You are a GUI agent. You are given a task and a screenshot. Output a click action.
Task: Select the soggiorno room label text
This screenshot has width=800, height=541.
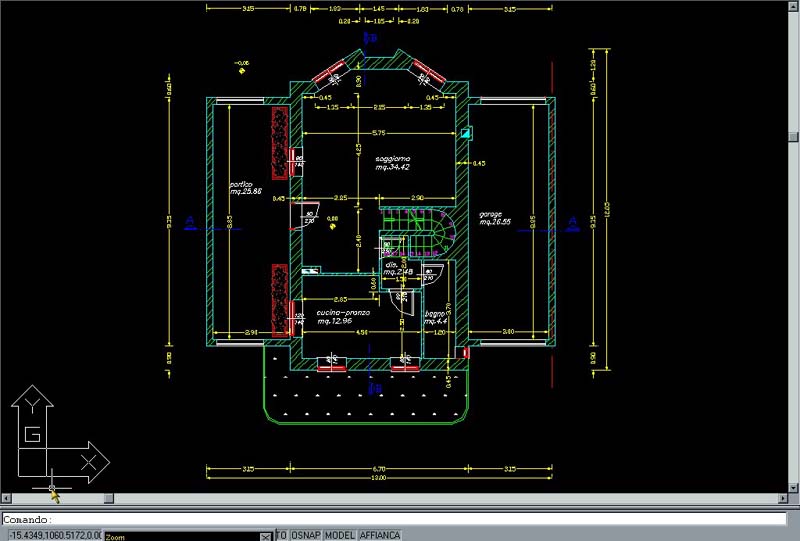click(x=392, y=163)
